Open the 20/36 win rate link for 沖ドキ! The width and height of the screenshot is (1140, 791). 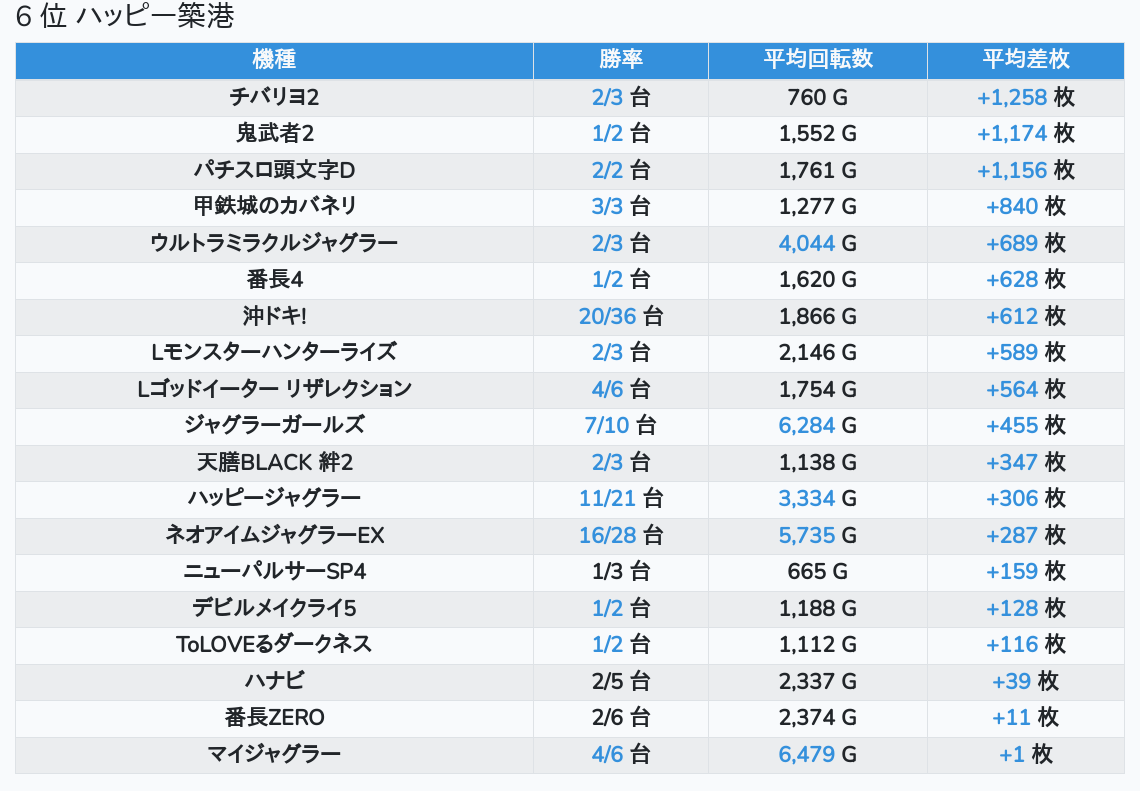(607, 317)
